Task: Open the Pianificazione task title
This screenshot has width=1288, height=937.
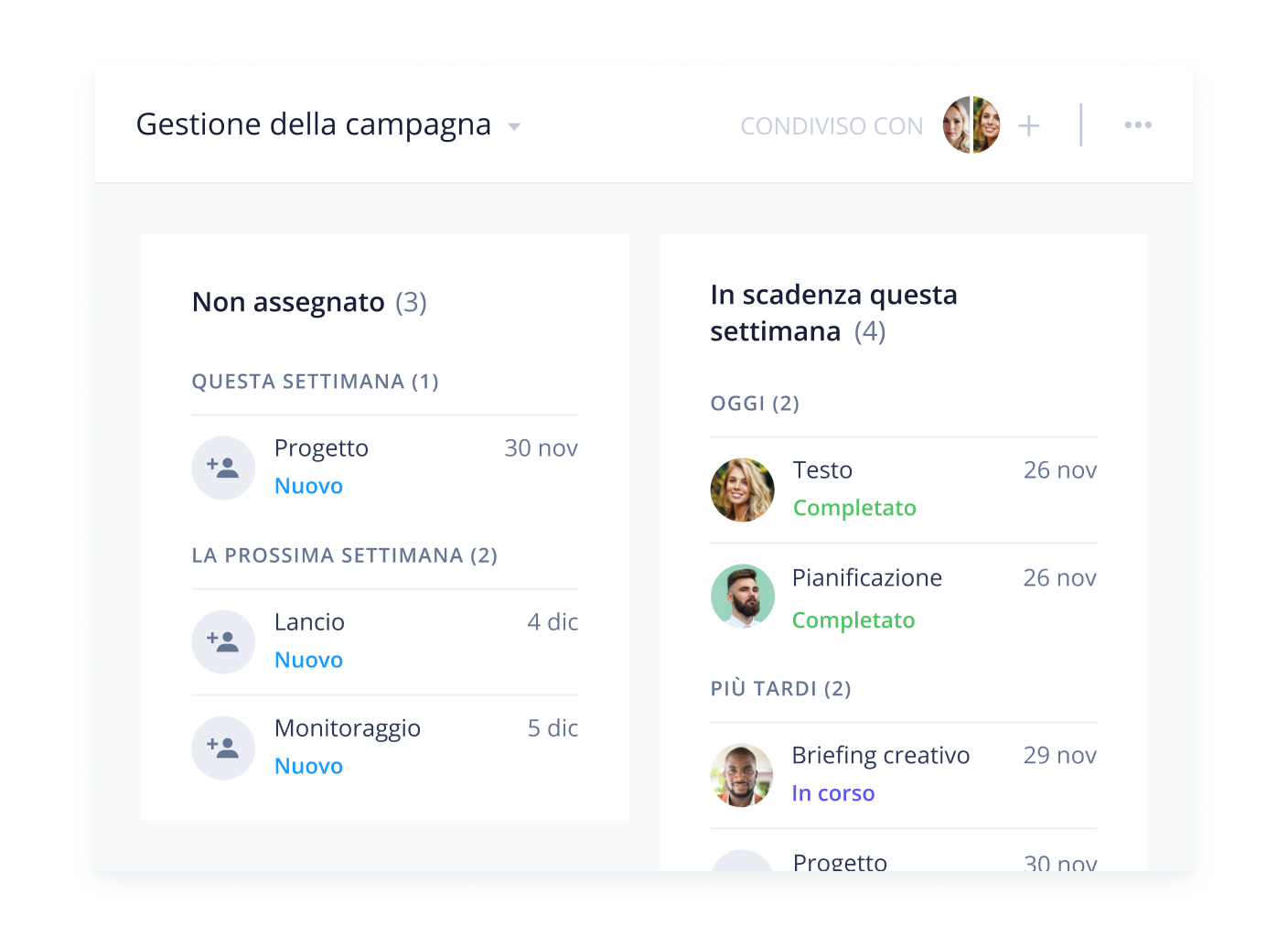Action: (x=866, y=578)
